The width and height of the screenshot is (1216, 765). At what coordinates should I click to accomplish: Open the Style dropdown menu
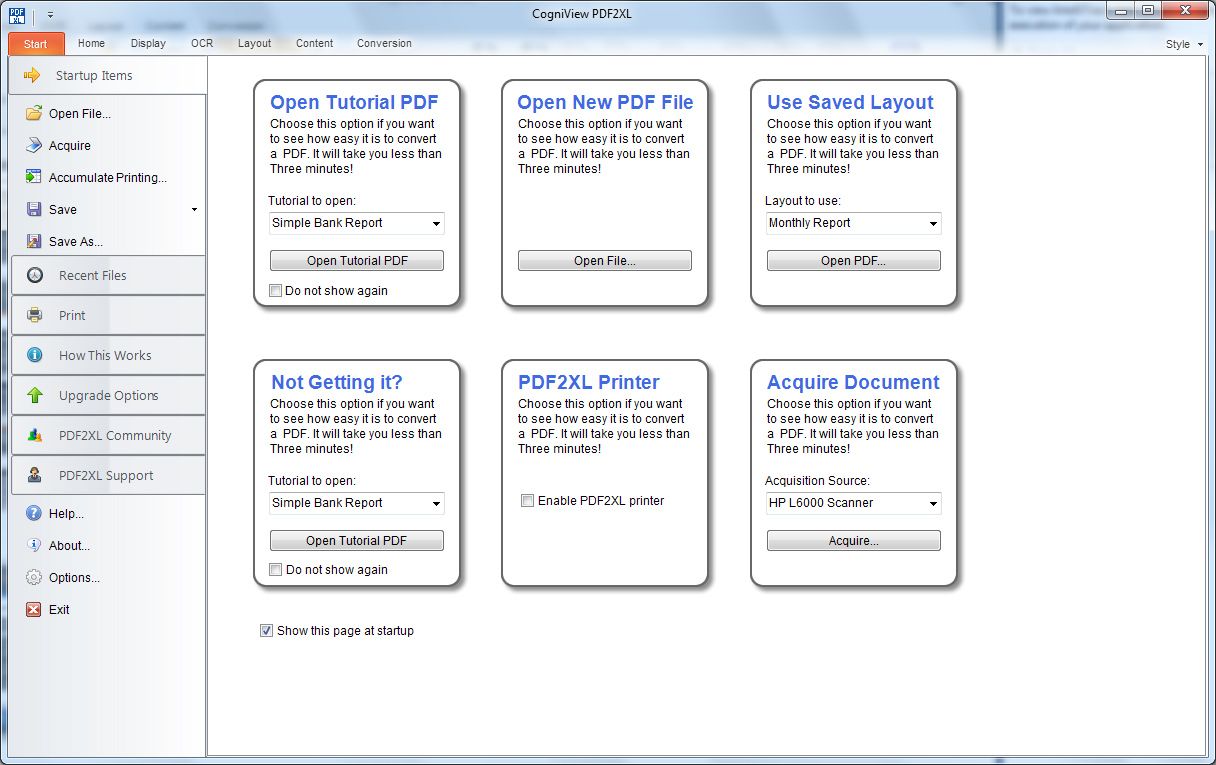click(1185, 44)
